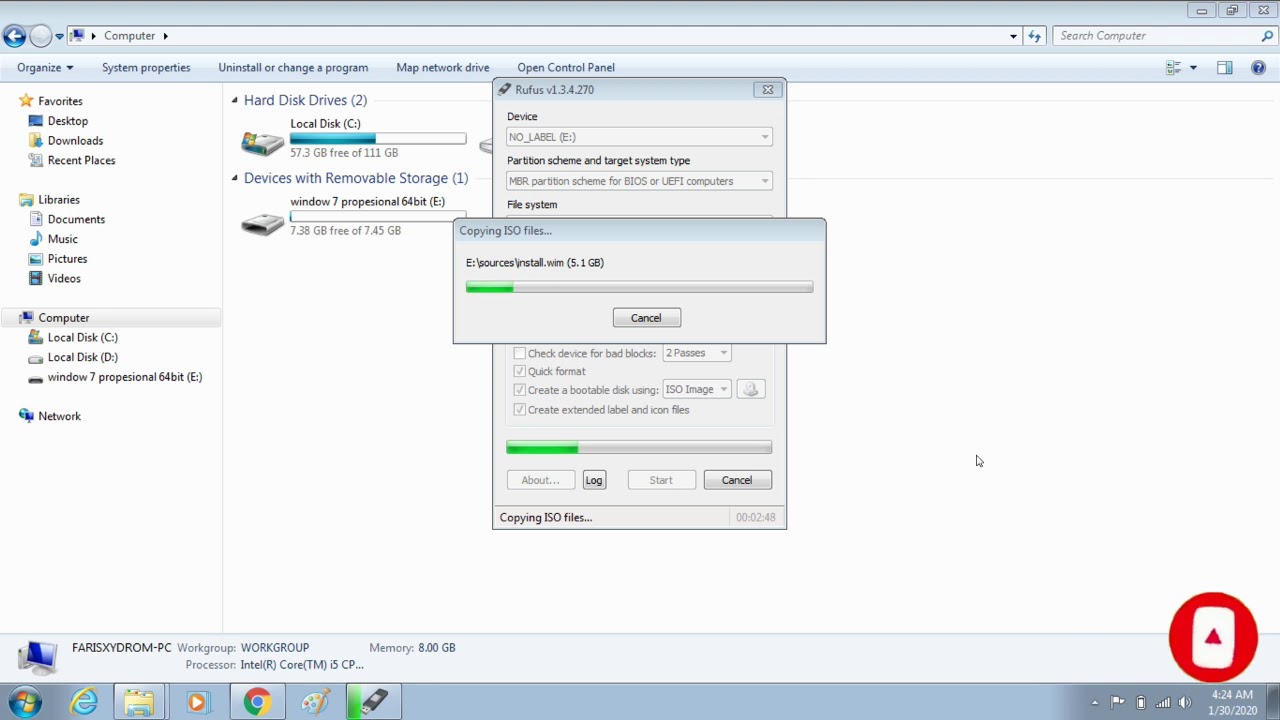Open Paint from the taskbar
This screenshot has height=720, width=1280.
[x=316, y=702]
